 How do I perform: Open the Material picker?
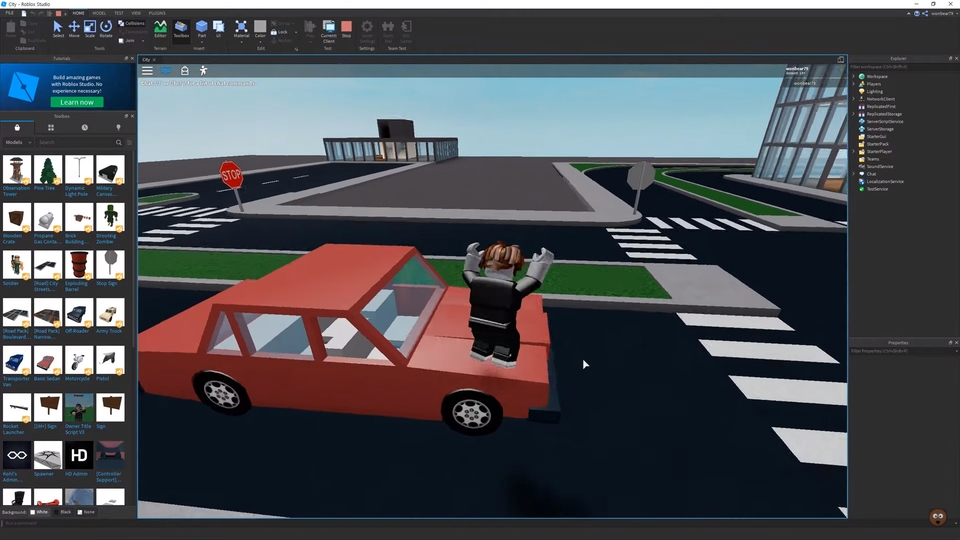click(241, 29)
